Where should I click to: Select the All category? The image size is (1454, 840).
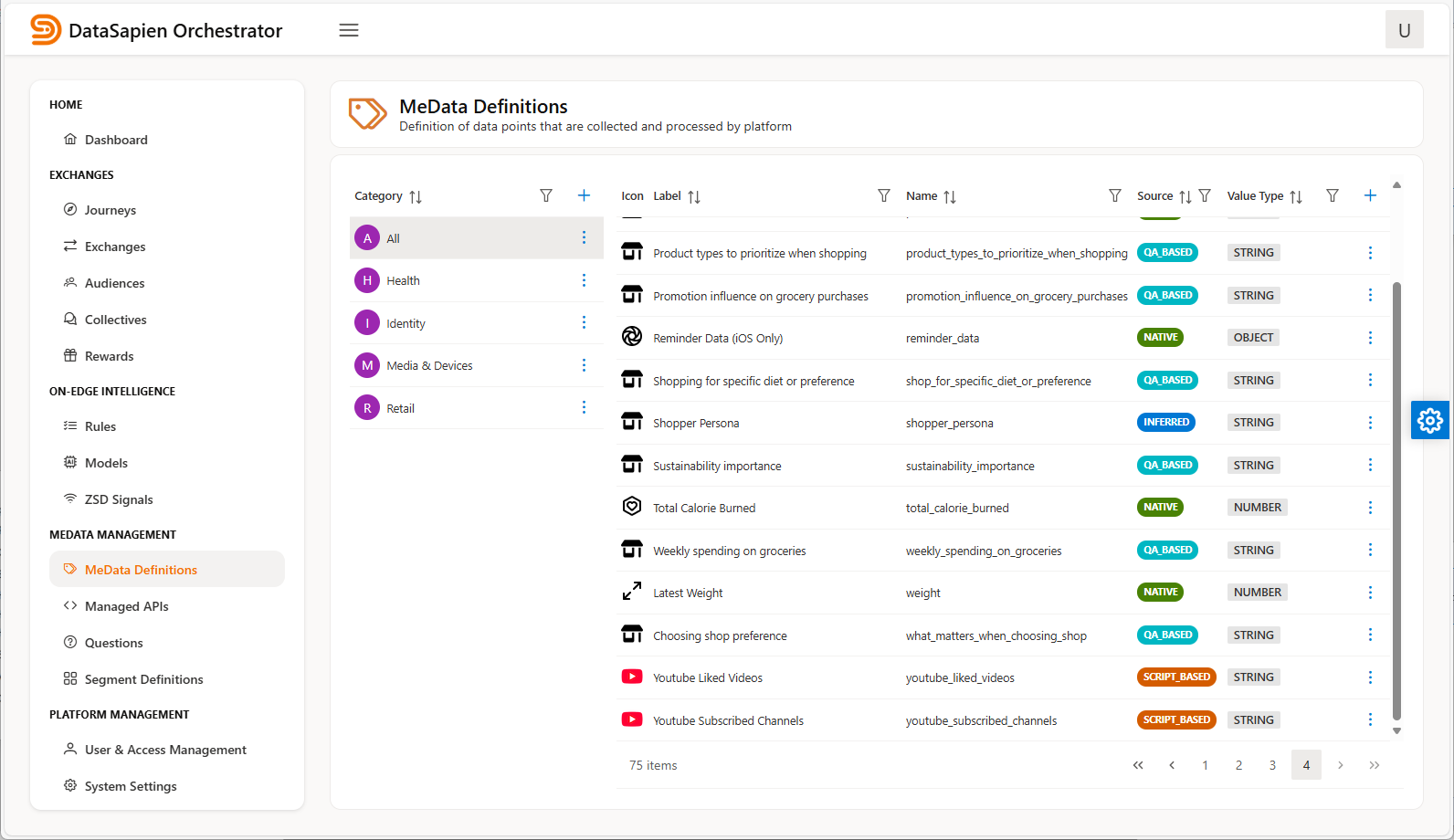pyautogui.click(x=476, y=237)
